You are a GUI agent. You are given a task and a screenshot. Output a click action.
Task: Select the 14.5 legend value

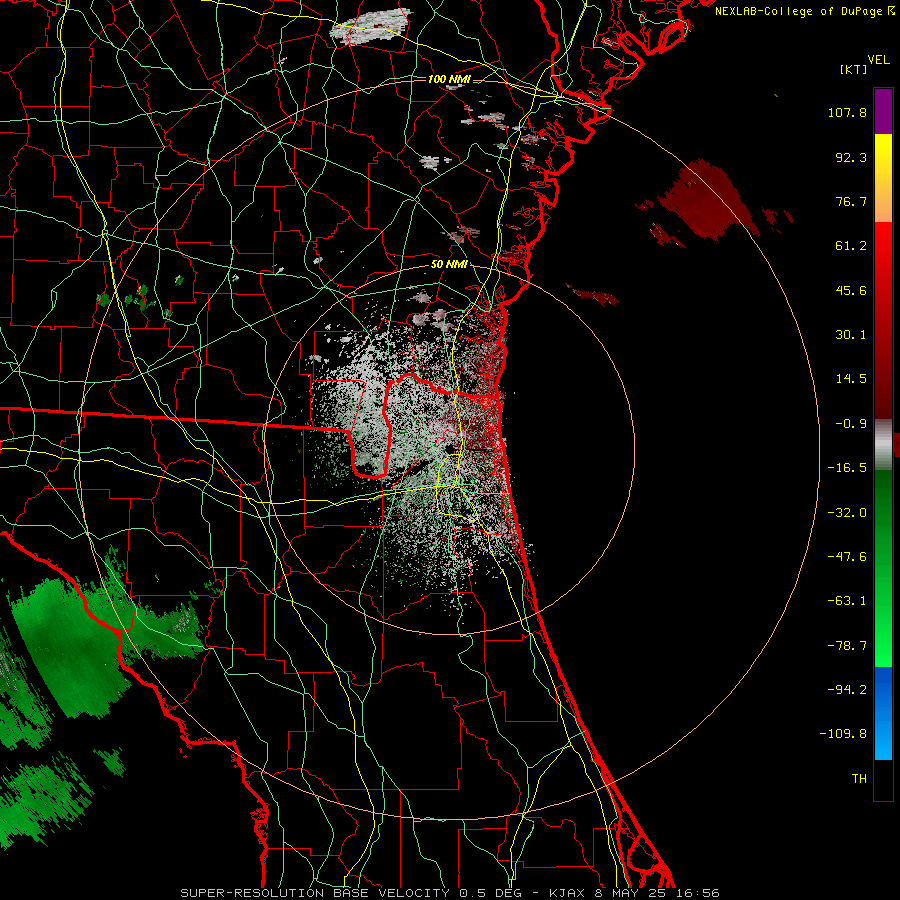(851, 379)
